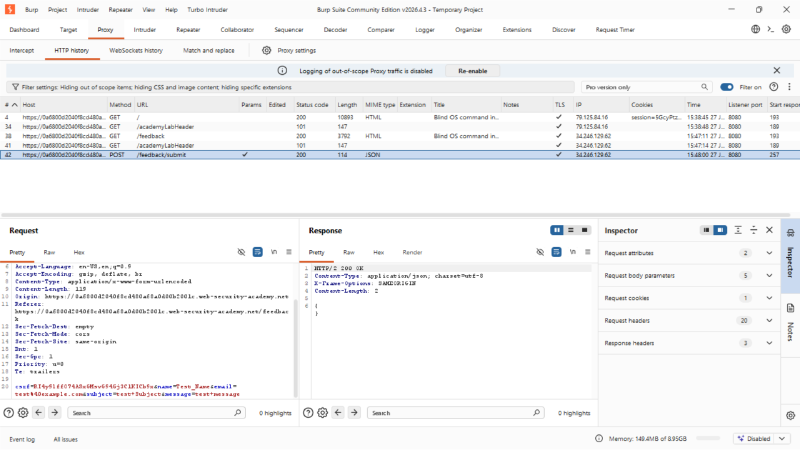Click the Re-enable button
Screen dimensions: 800x450
[472, 71]
